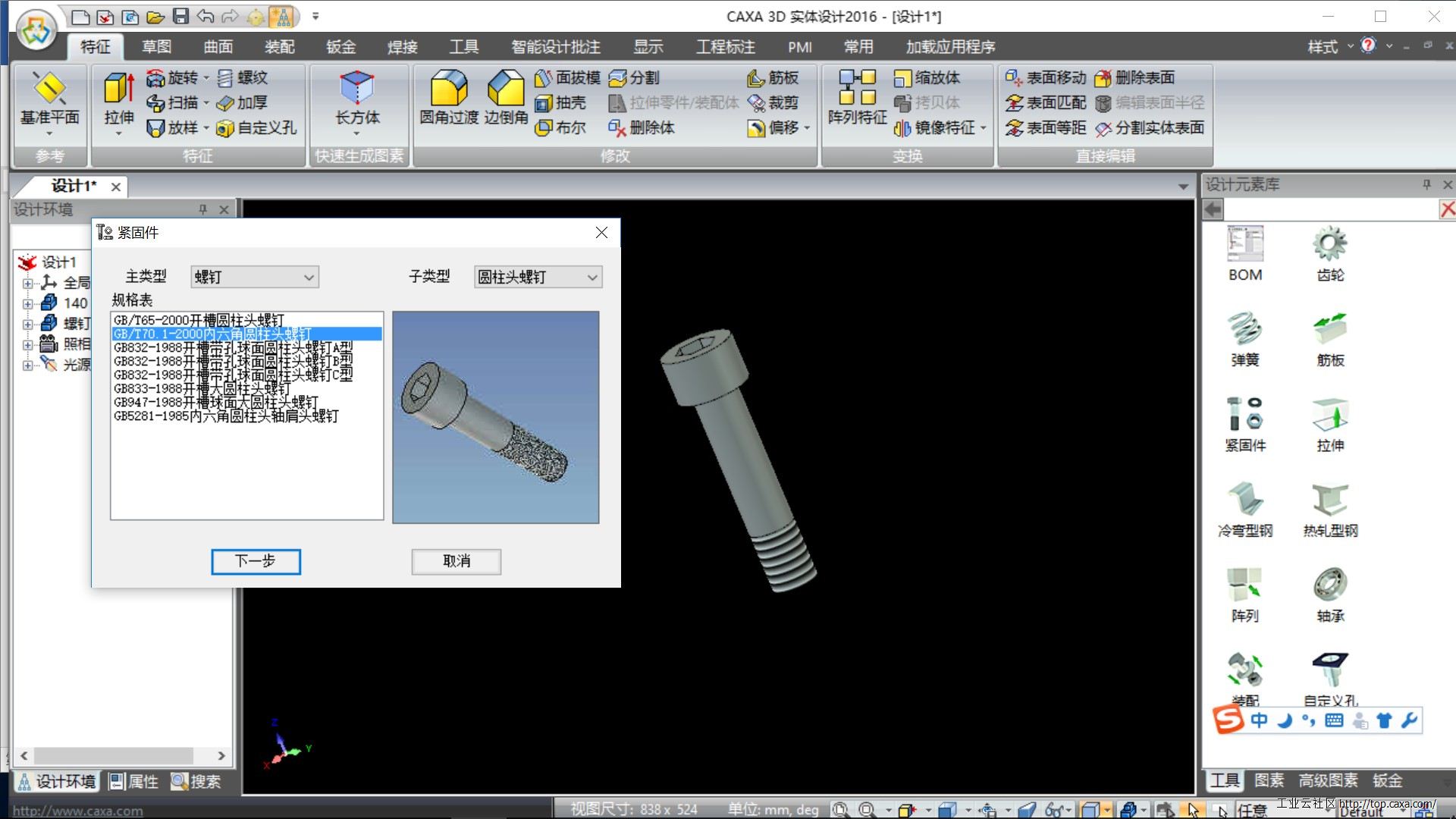
Task: Select the 螺纹 thread tool
Action: pos(243,77)
